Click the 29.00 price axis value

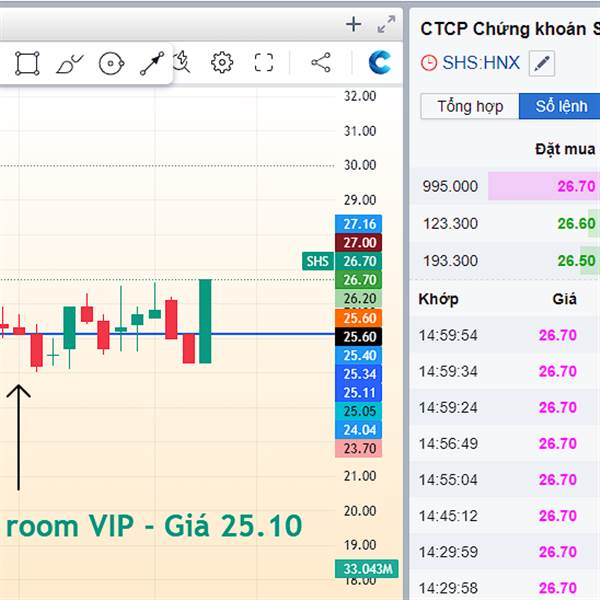360,200
